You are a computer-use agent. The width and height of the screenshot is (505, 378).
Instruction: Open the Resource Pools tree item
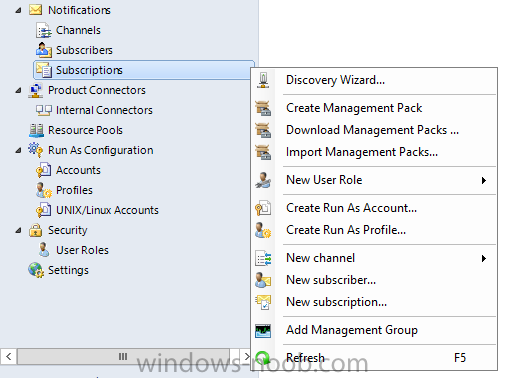tap(85, 130)
